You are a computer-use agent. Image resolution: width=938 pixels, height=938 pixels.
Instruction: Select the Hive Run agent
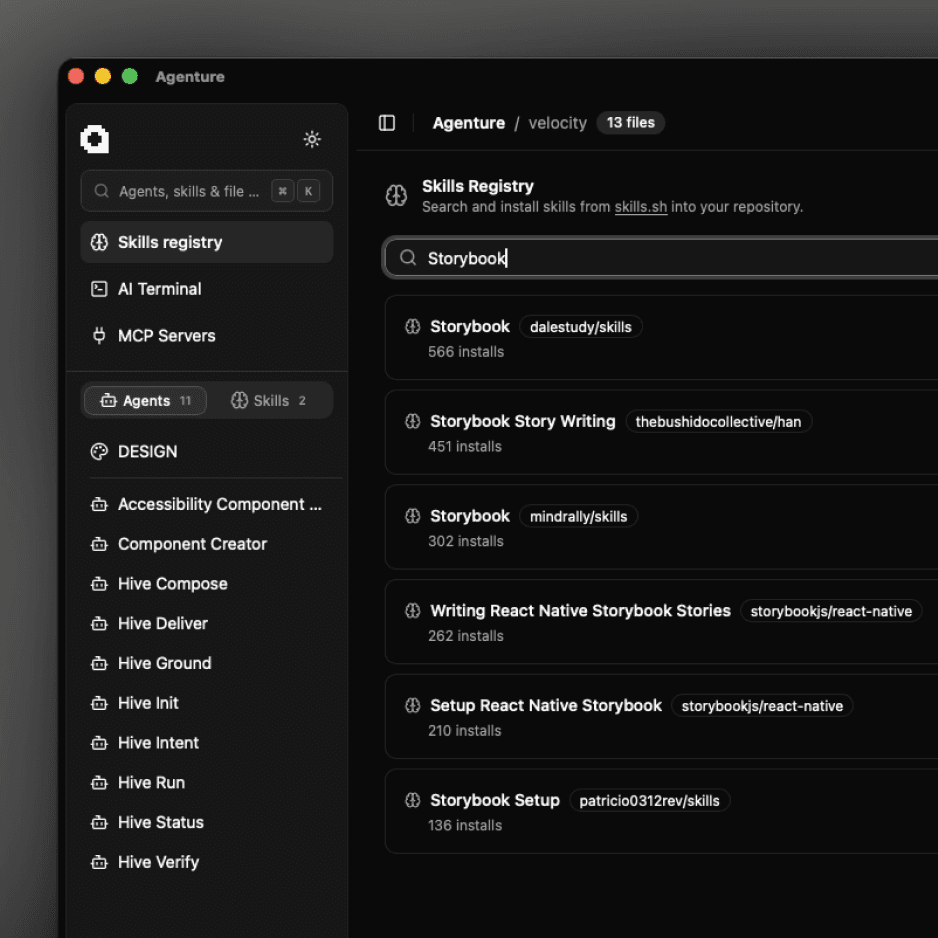[206, 782]
